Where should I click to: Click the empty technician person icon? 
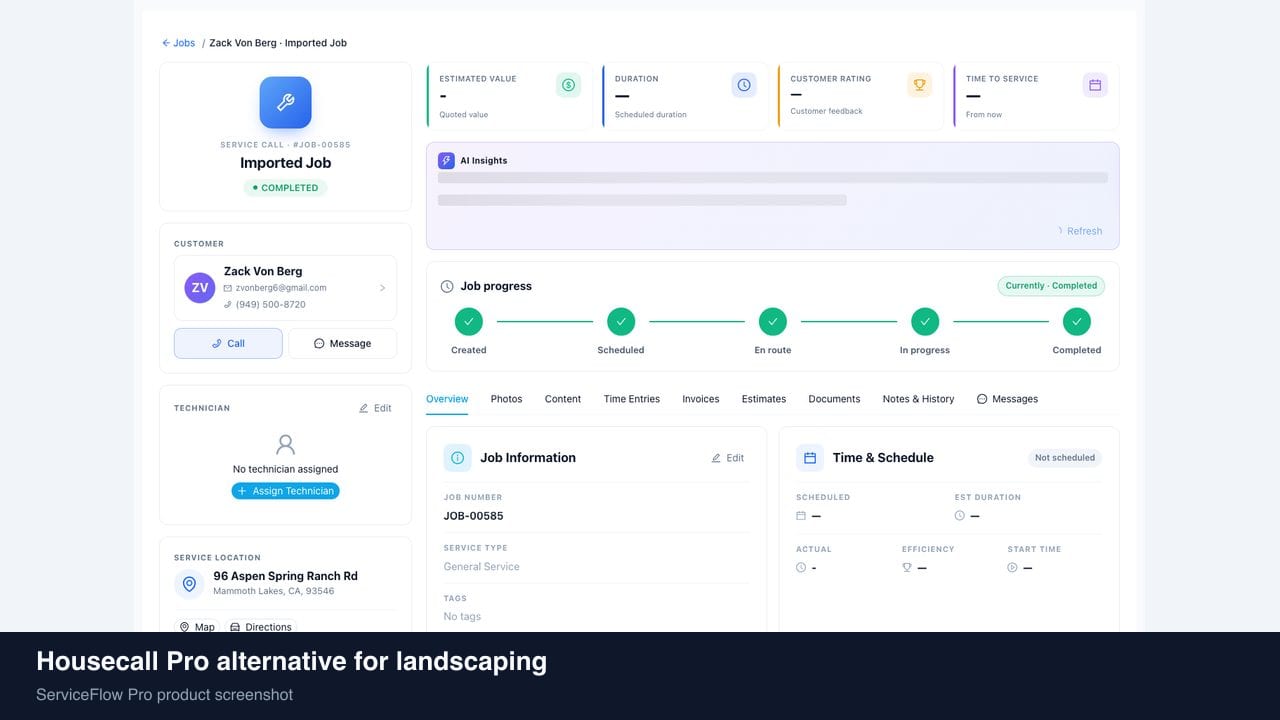pyautogui.click(x=286, y=444)
